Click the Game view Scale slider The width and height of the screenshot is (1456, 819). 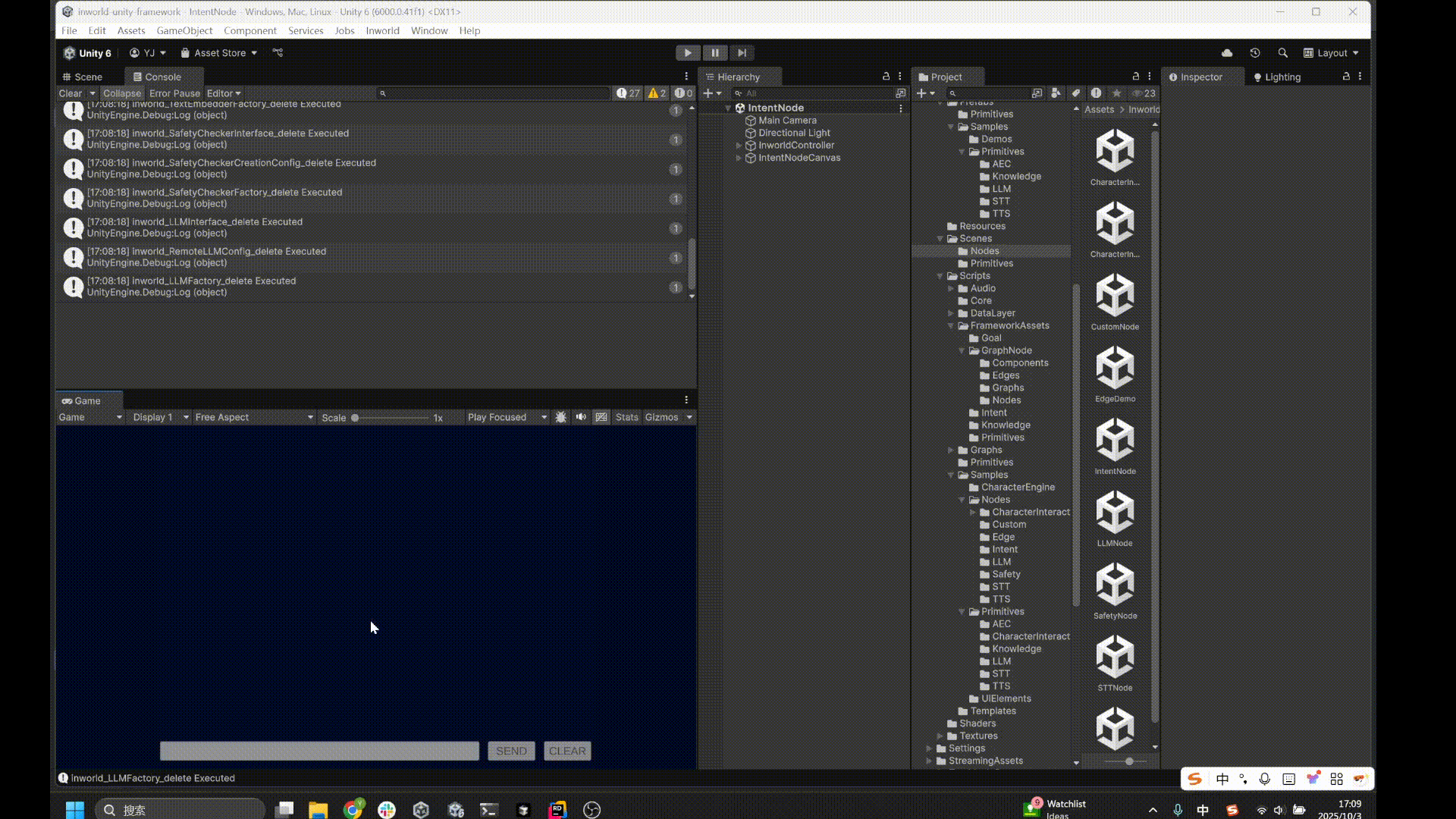click(391, 418)
